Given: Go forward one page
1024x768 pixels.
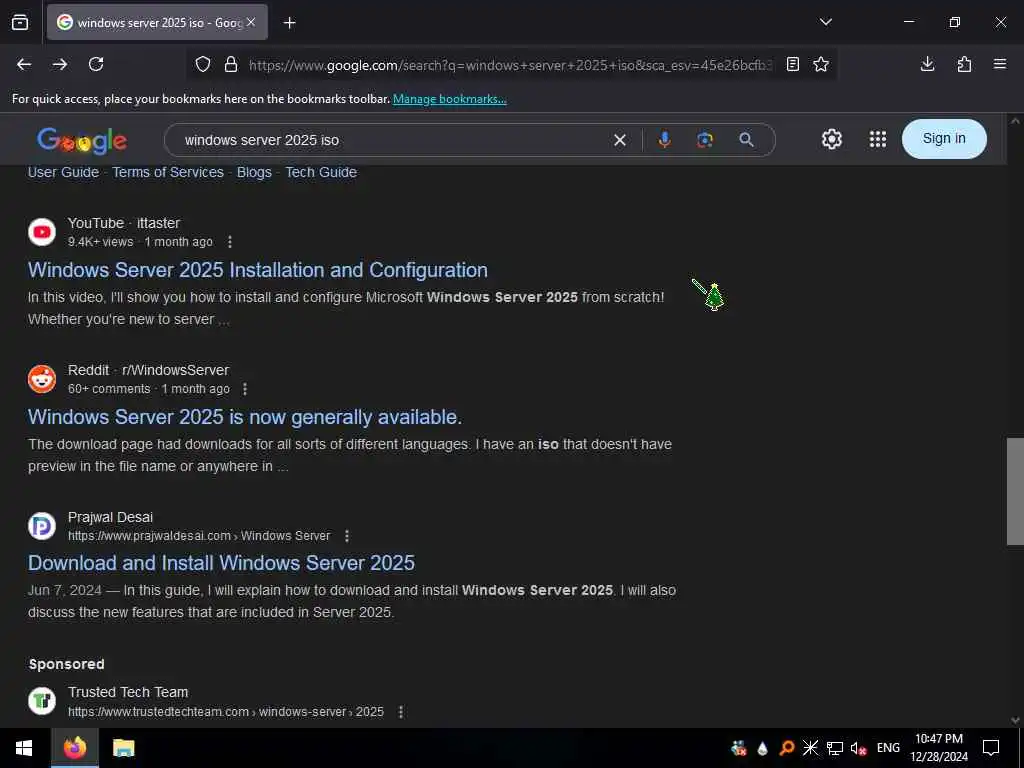Looking at the screenshot, I should [60, 64].
